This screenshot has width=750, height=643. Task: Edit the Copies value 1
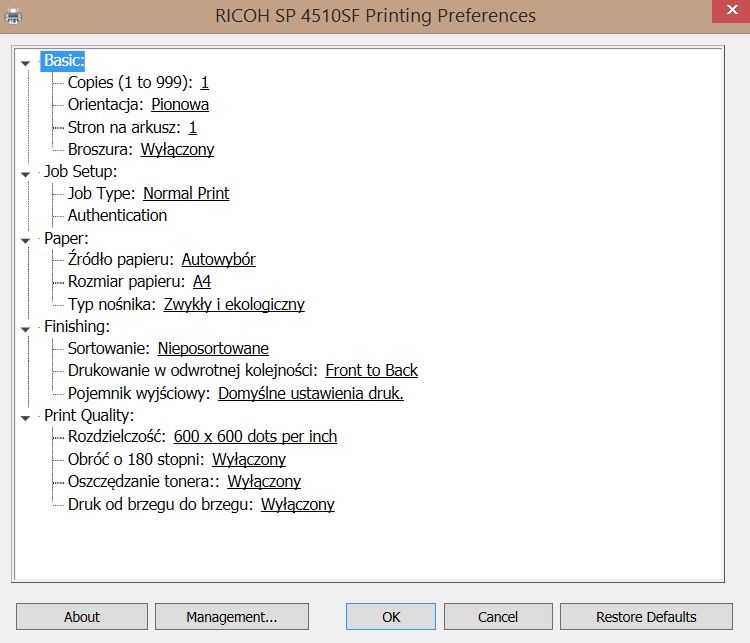pos(205,83)
